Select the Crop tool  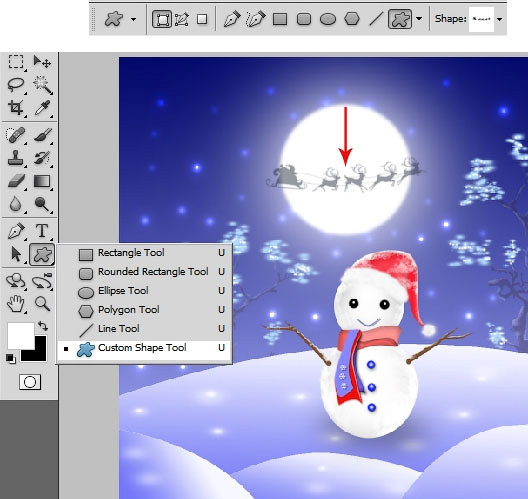[x=16, y=108]
